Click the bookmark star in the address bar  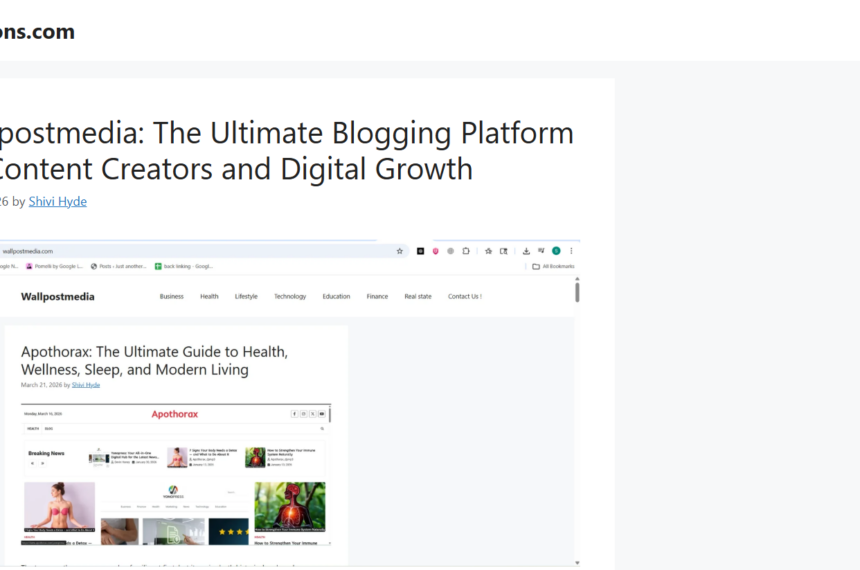click(x=400, y=251)
